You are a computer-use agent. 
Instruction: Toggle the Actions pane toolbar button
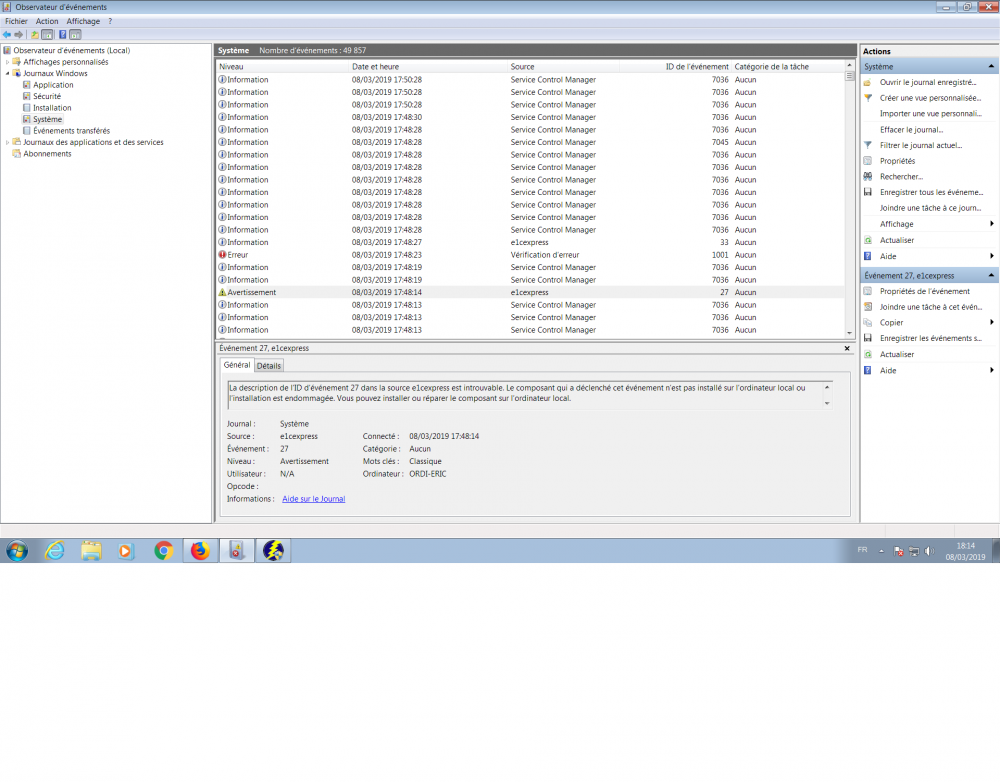click(75, 34)
